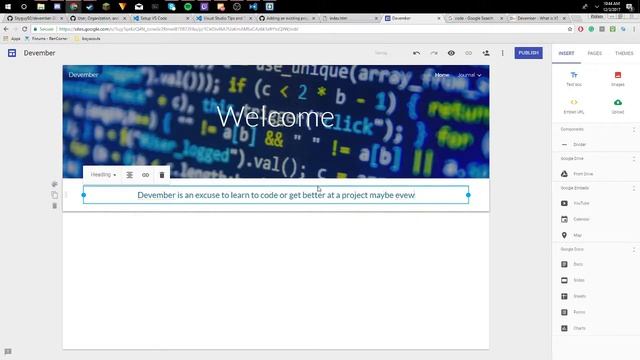Switch to the Setup VS Code tab

tap(162, 18)
